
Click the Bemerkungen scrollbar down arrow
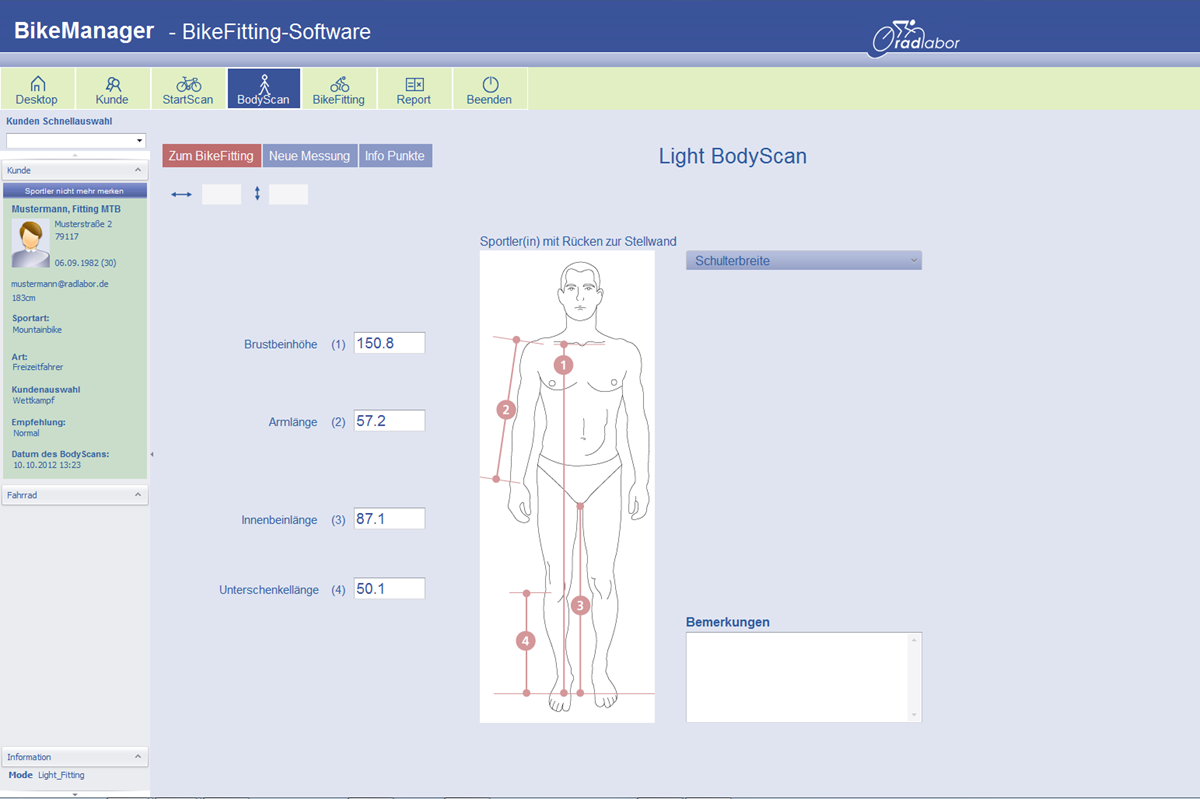pyautogui.click(x=914, y=714)
